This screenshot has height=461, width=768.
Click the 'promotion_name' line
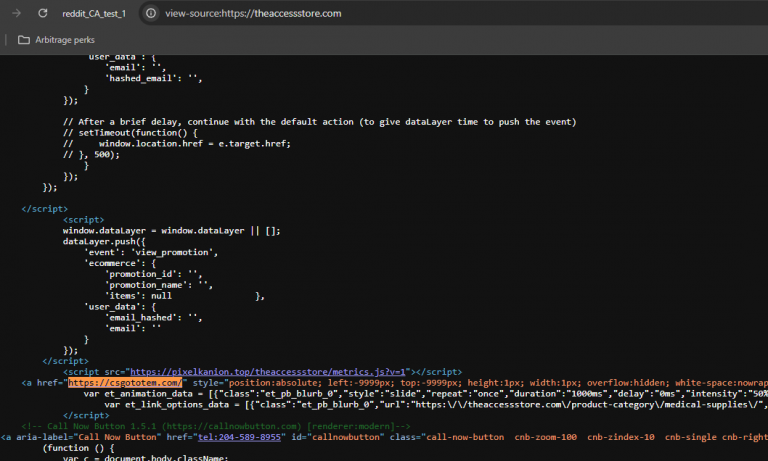[x=159, y=285]
